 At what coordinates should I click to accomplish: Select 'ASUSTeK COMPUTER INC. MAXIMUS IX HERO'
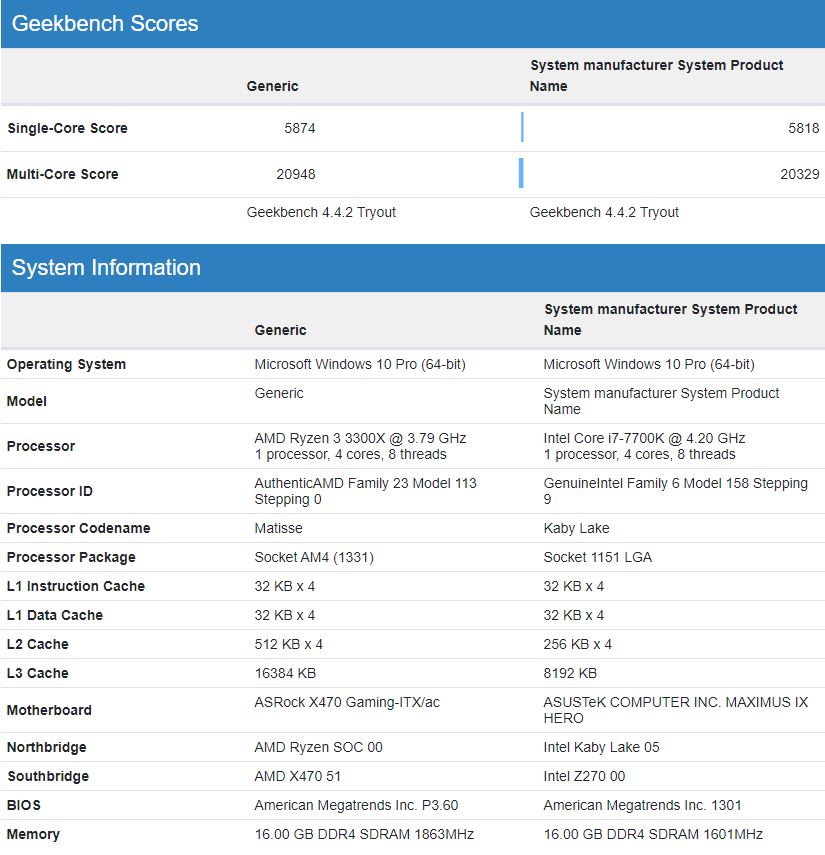[x=676, y=710]
